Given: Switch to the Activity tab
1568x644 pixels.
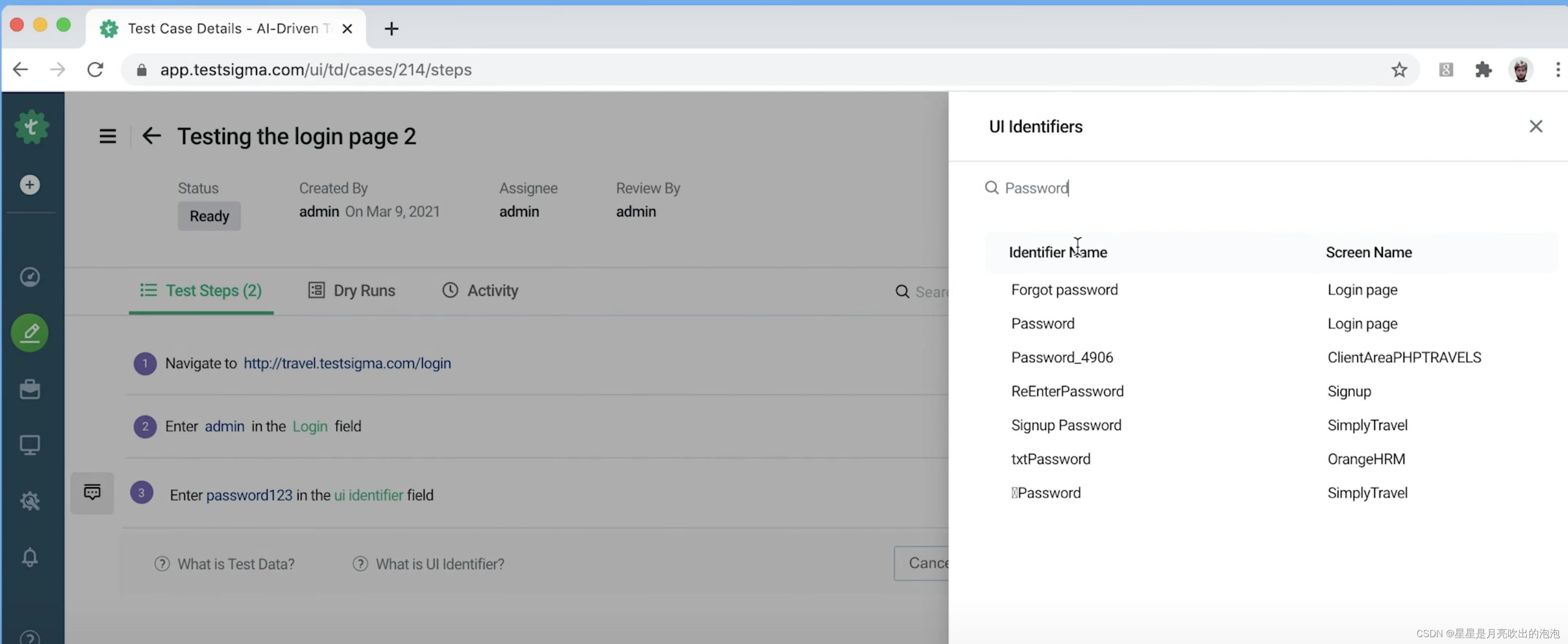Looking at the screenshot, I should (x=480, y=290).
